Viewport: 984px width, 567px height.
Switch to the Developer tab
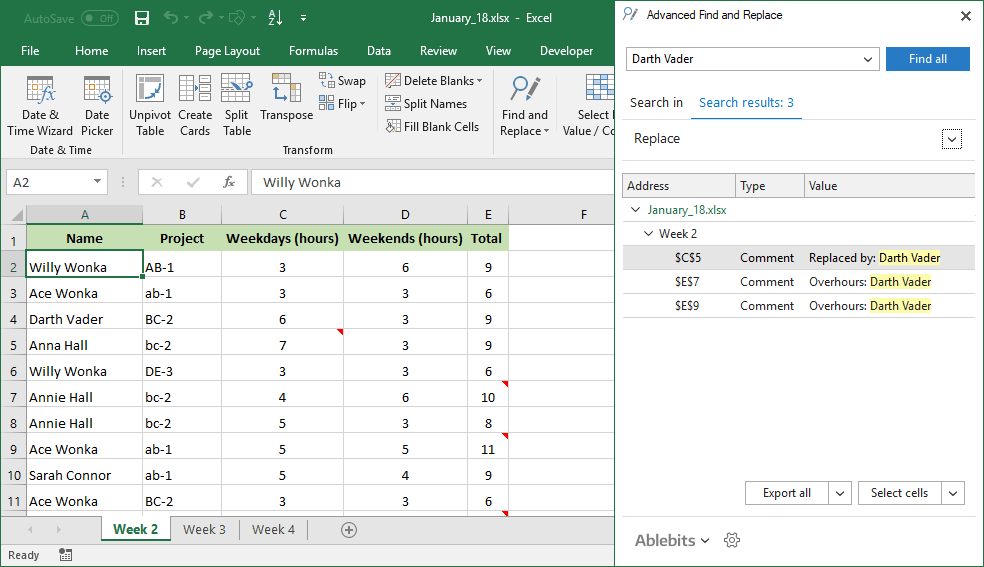[x=566, y=51]
